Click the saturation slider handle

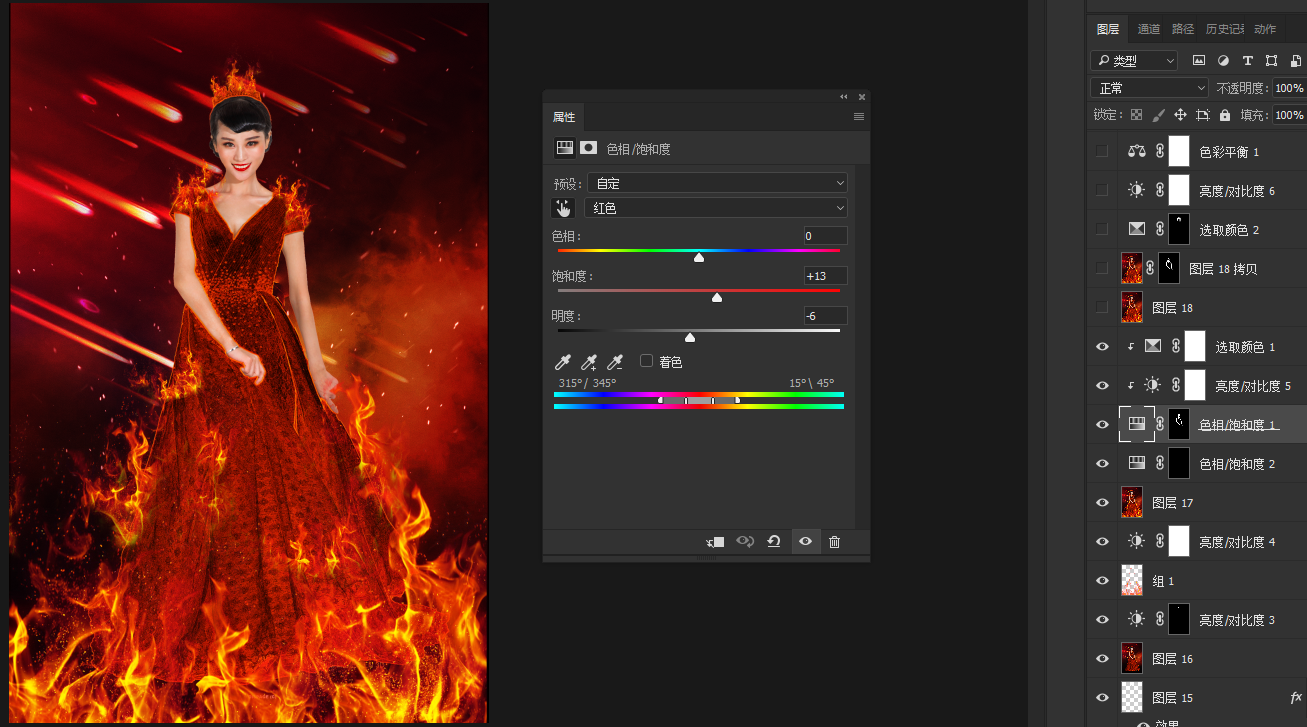pos(717,297)
